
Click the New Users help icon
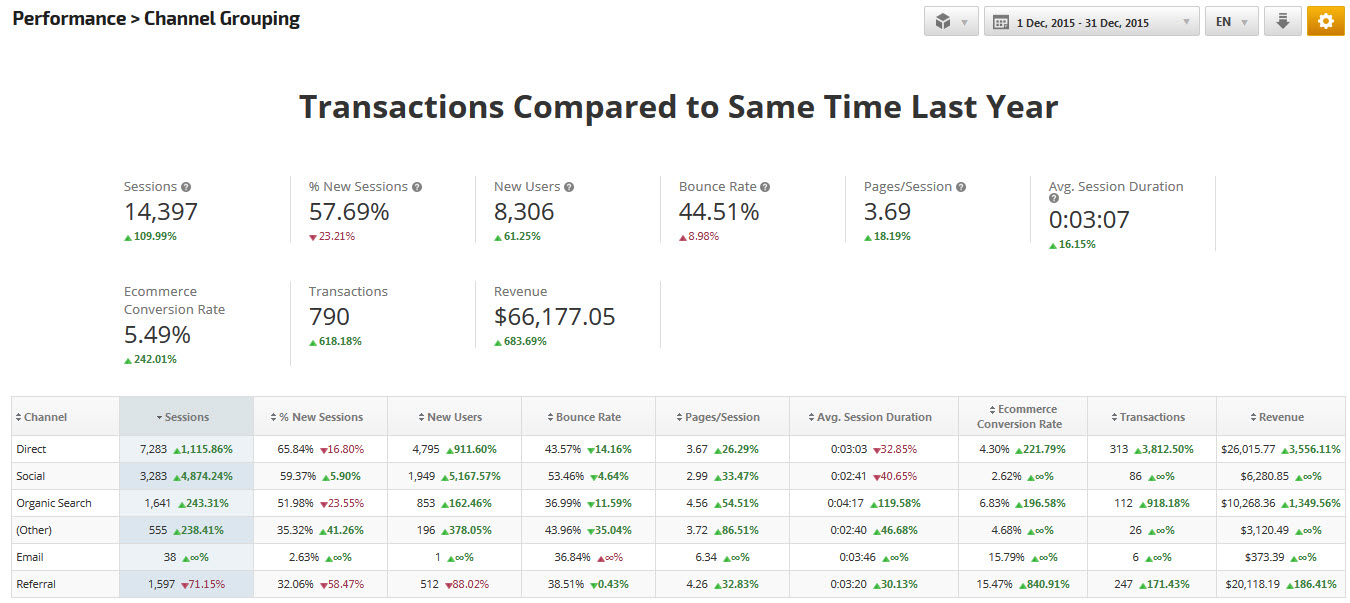(569, 187)
